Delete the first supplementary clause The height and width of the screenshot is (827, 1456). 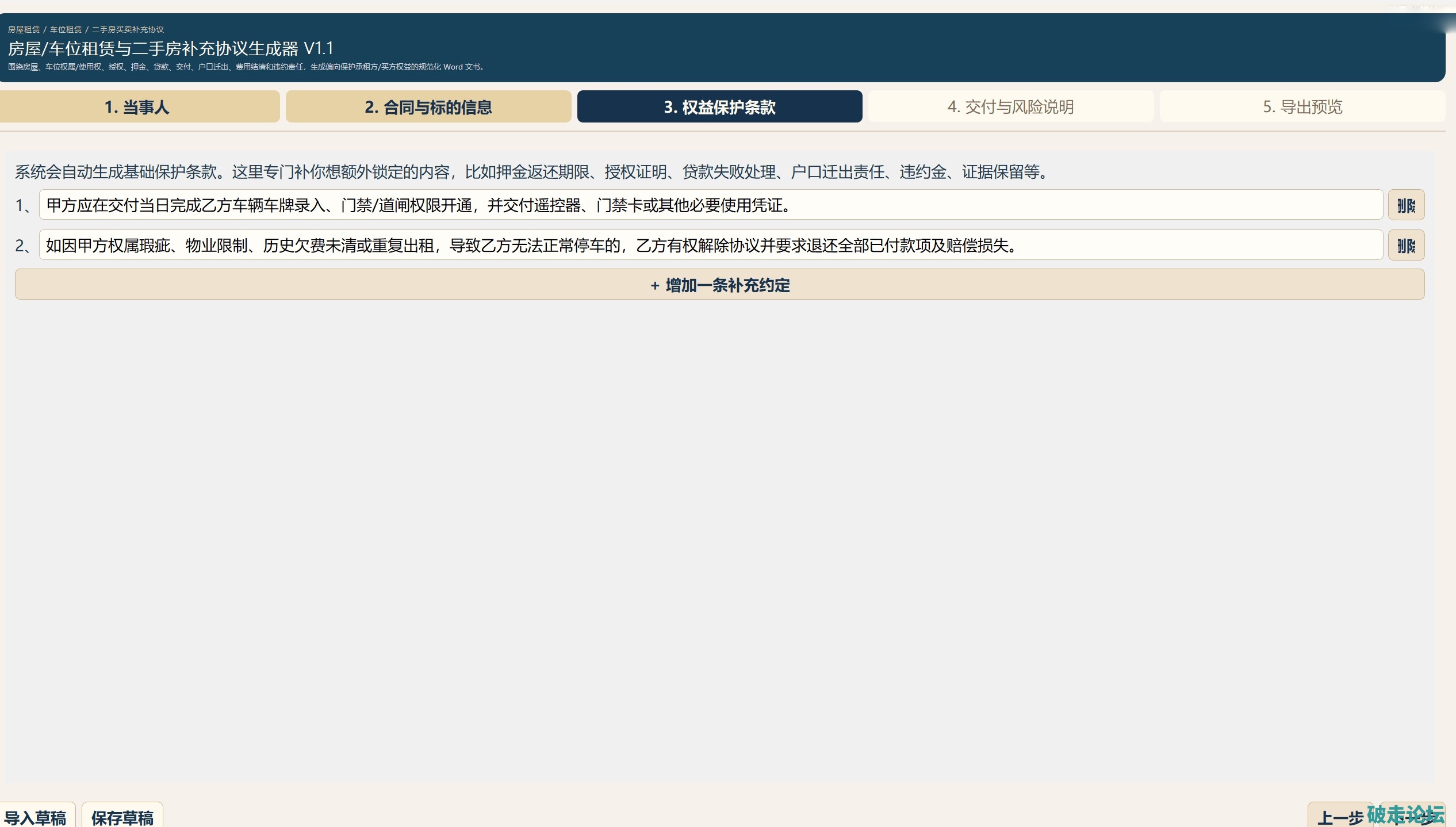(x=1405, y=205)
